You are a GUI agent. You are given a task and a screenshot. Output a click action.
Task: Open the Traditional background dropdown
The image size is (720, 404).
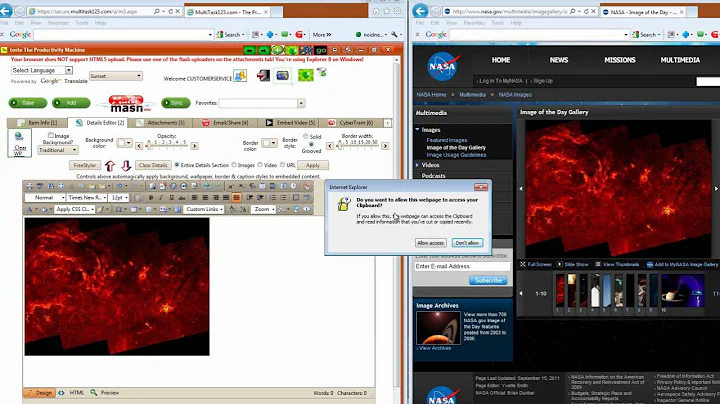(x=57, y=150)
